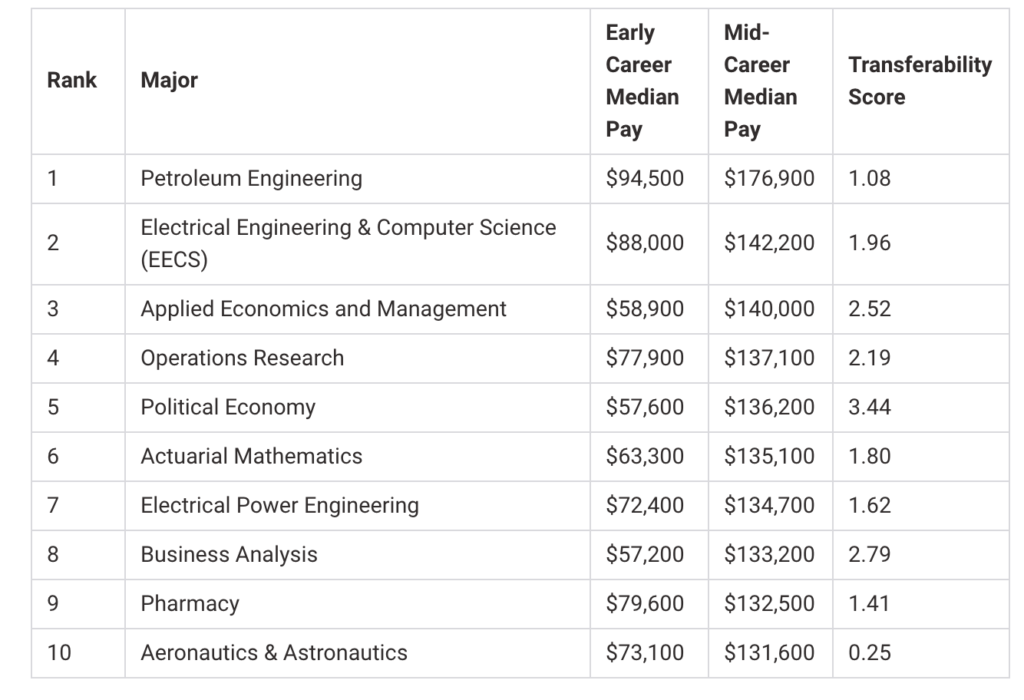The height and width of the screenshot is (700, 1024).
Task: Click the Major column header
Action: tap(169, 80)
